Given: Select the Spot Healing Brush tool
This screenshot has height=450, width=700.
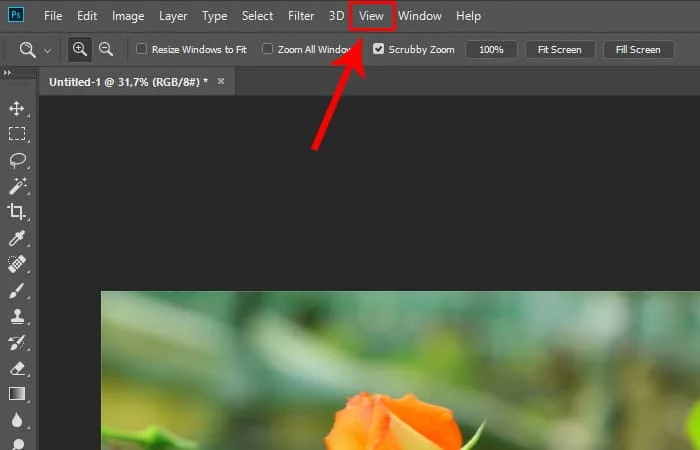Looking at the screenshot, I should (17, 264).
